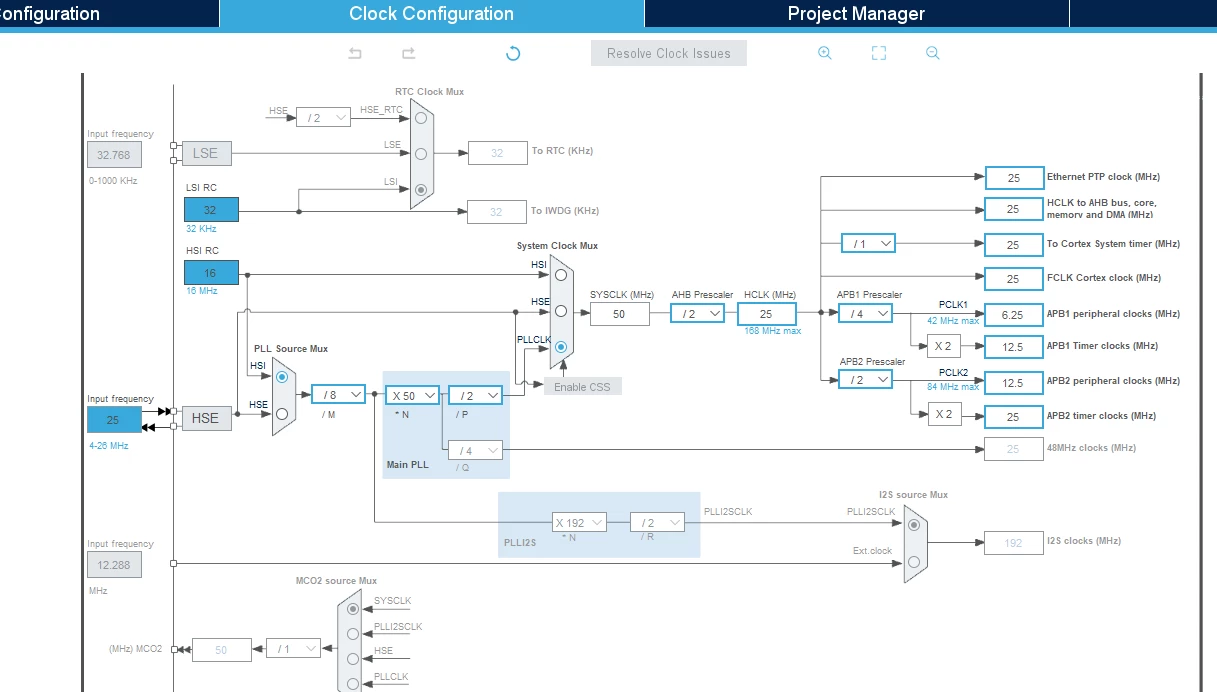Click the HSI RC 16 value box
The height and width of the screenshot is (692, 1217).
tap(211, 273)
